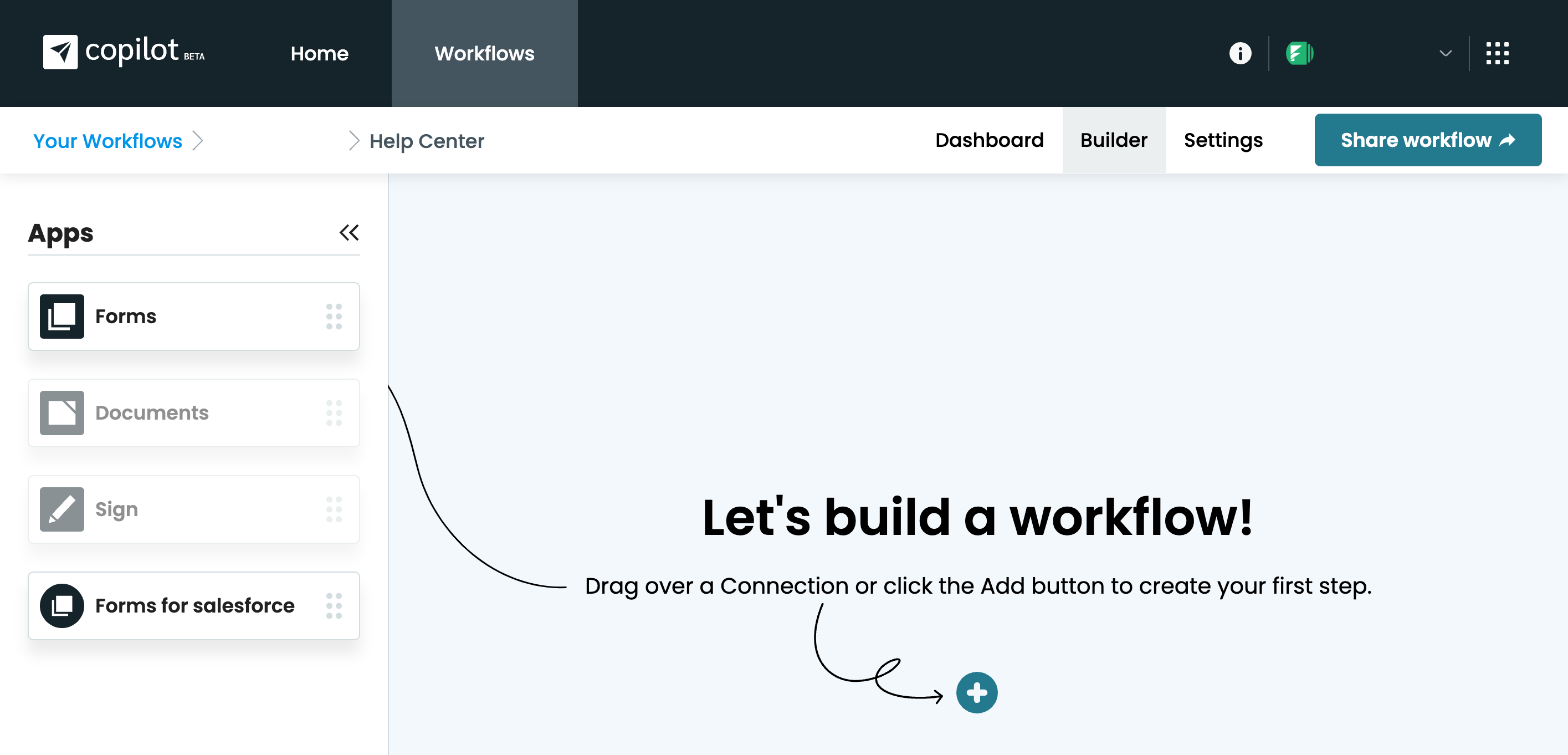The height and width of the screenshot is (755, 1568).
Task: Grab the Forms card drag handle
Action: (x=334, y=316)
